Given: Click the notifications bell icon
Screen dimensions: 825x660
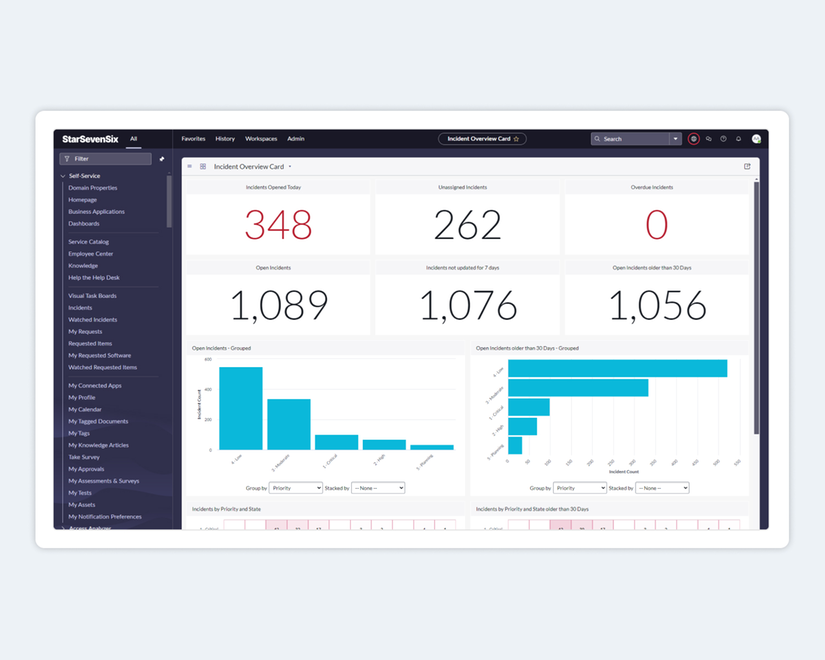Looking at the screenshot, I should click(739, 139).
